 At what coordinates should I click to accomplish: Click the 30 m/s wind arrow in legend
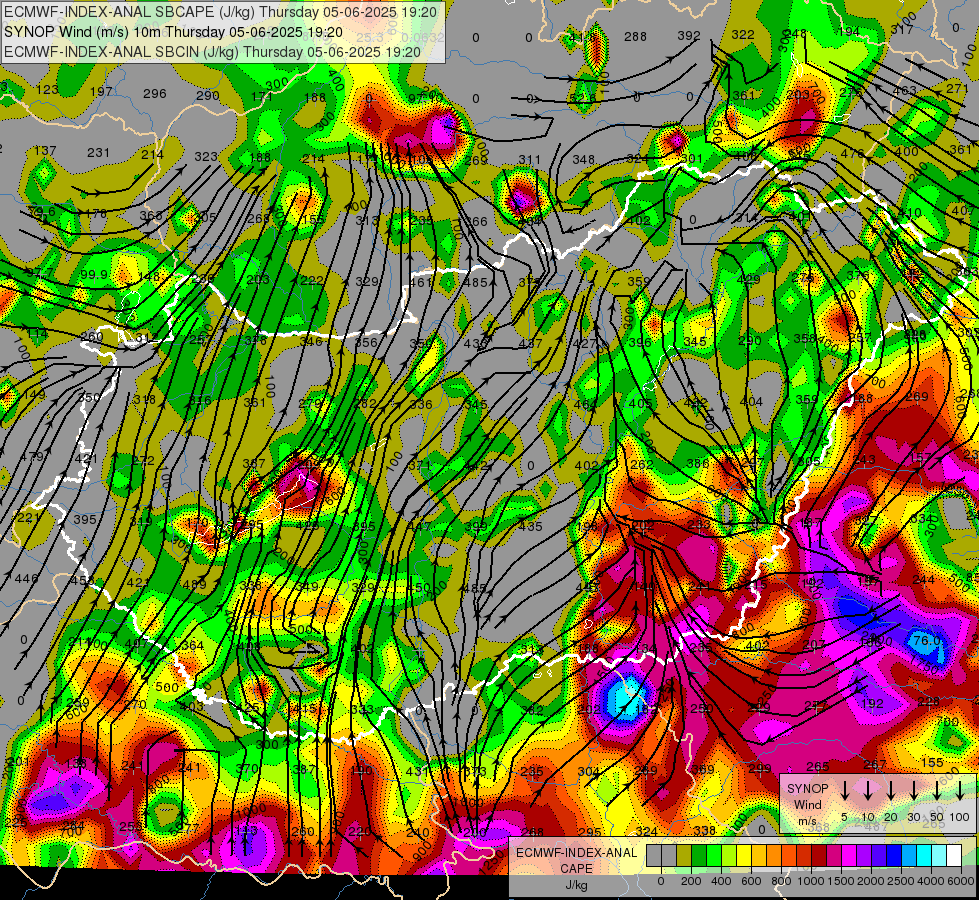[913, 791]
